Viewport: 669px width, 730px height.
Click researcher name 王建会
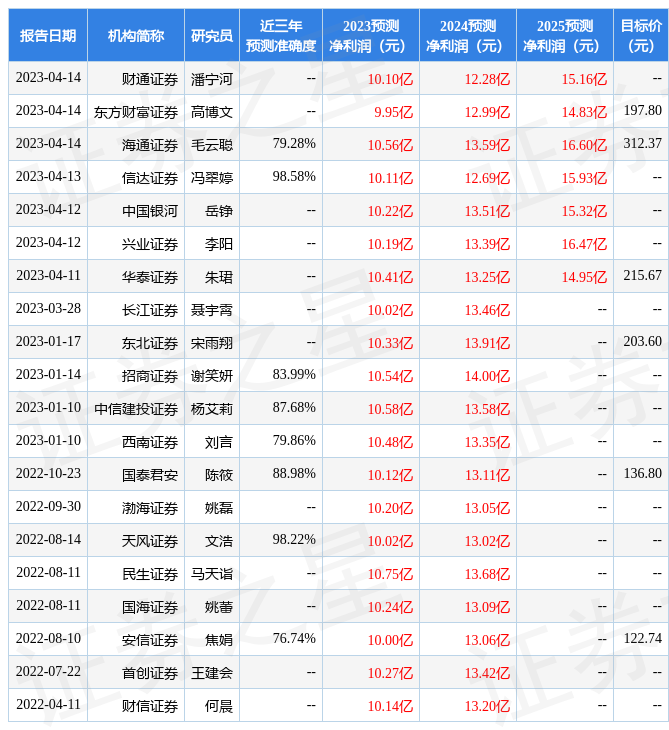(212, 673)
